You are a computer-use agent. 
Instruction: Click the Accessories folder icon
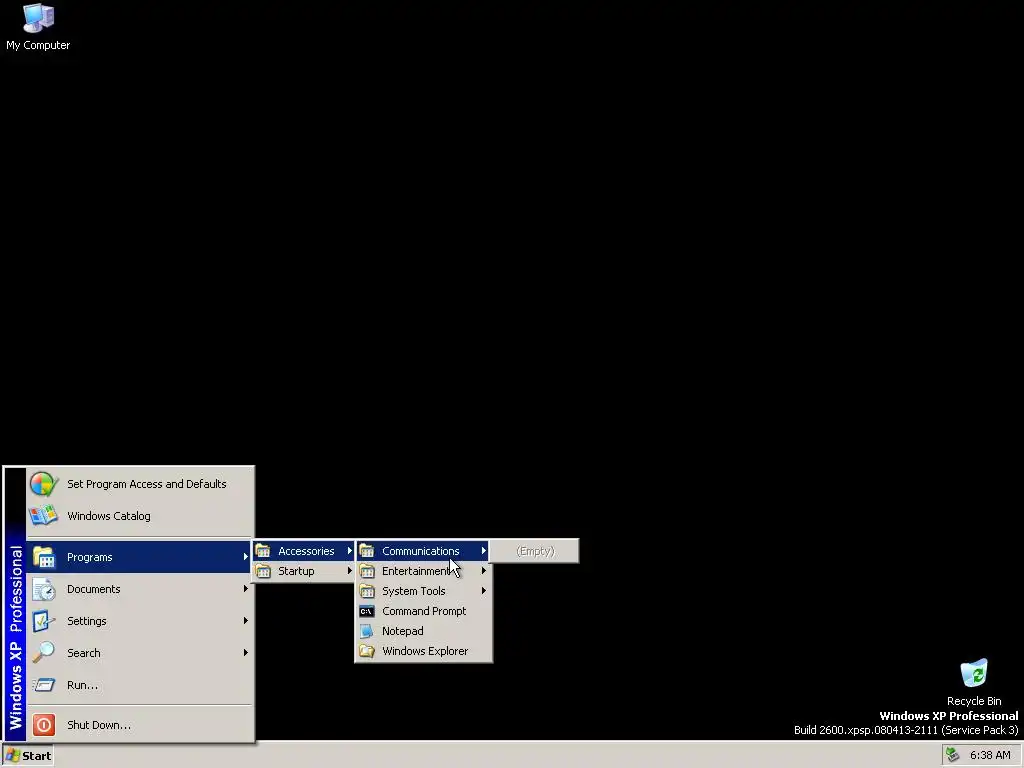[x=263, y=551]
